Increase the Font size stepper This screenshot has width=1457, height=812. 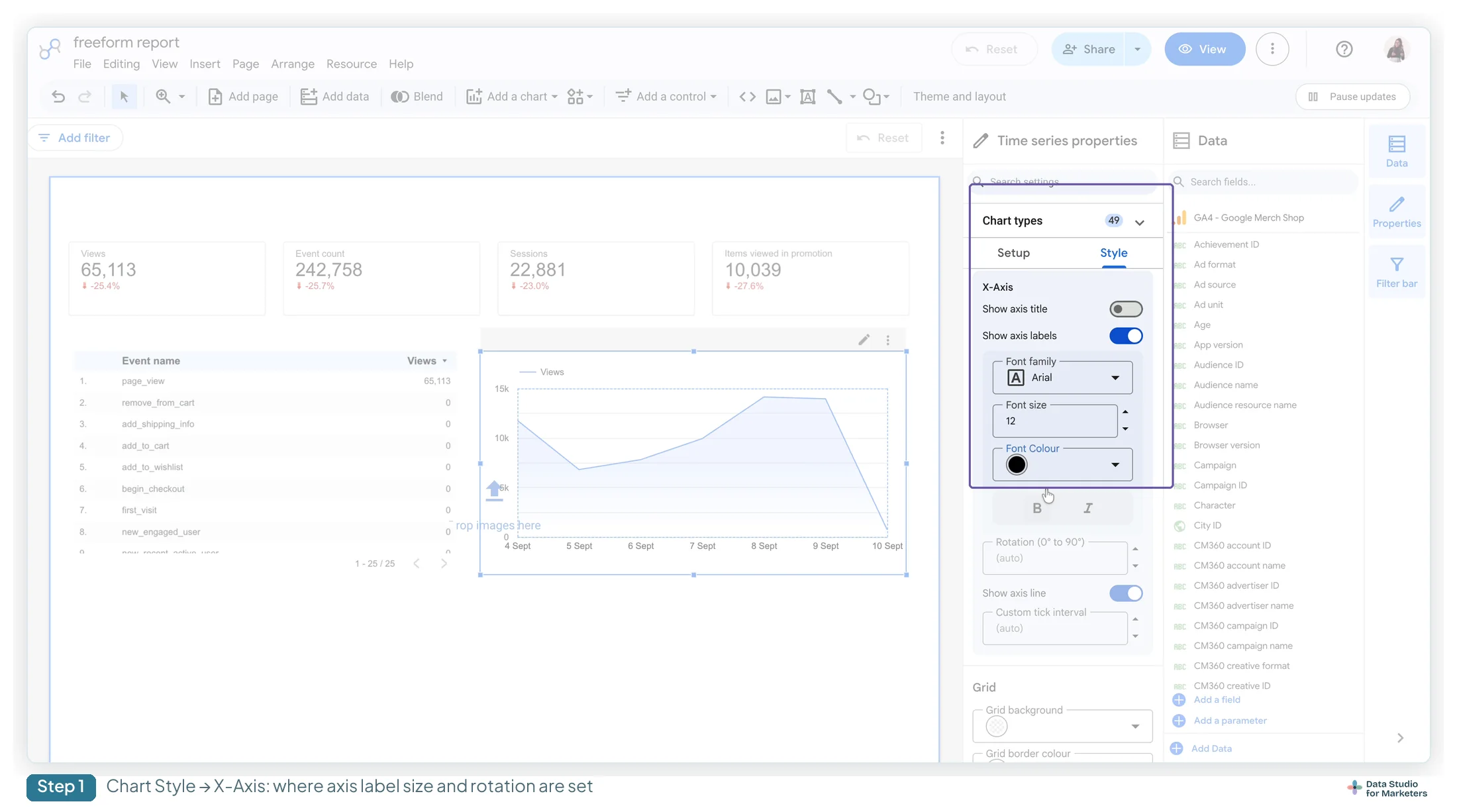click(1125, 412)
